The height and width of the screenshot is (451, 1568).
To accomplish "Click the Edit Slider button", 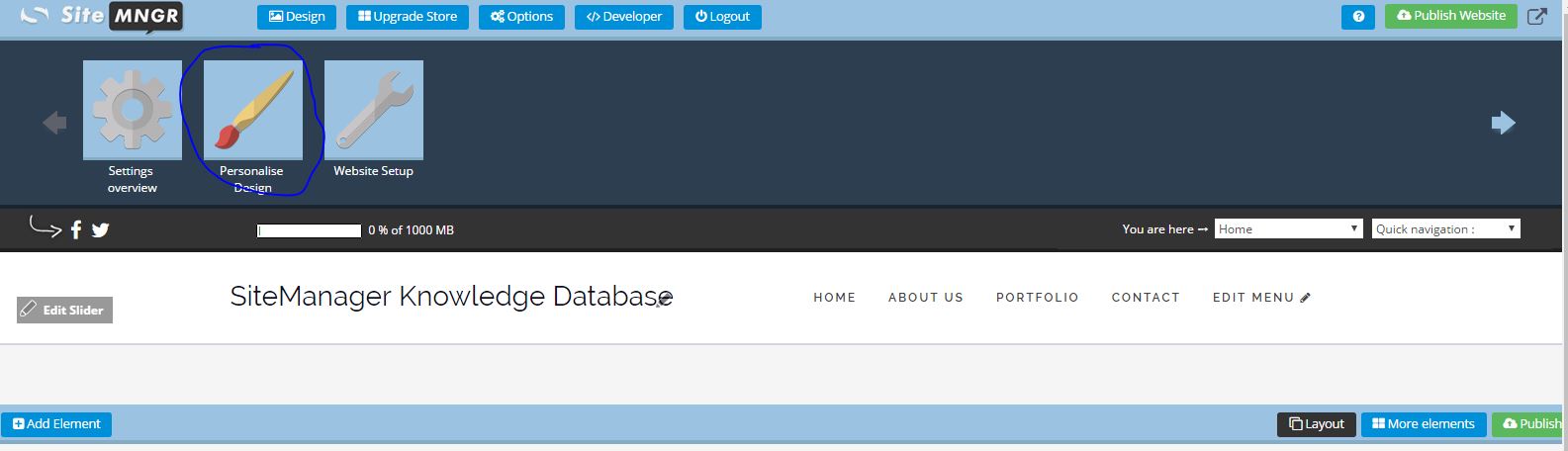I will pyautogui.click(x=64, y=310).
